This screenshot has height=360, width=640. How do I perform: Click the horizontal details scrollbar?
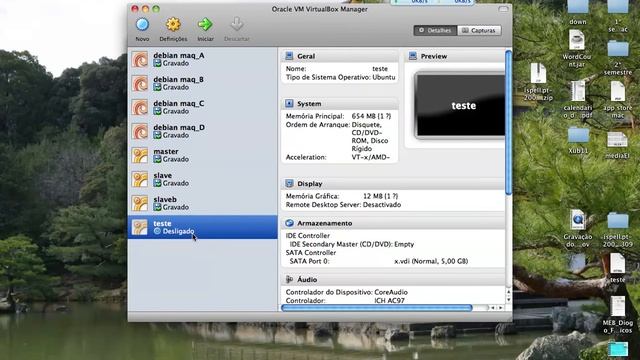377,308
